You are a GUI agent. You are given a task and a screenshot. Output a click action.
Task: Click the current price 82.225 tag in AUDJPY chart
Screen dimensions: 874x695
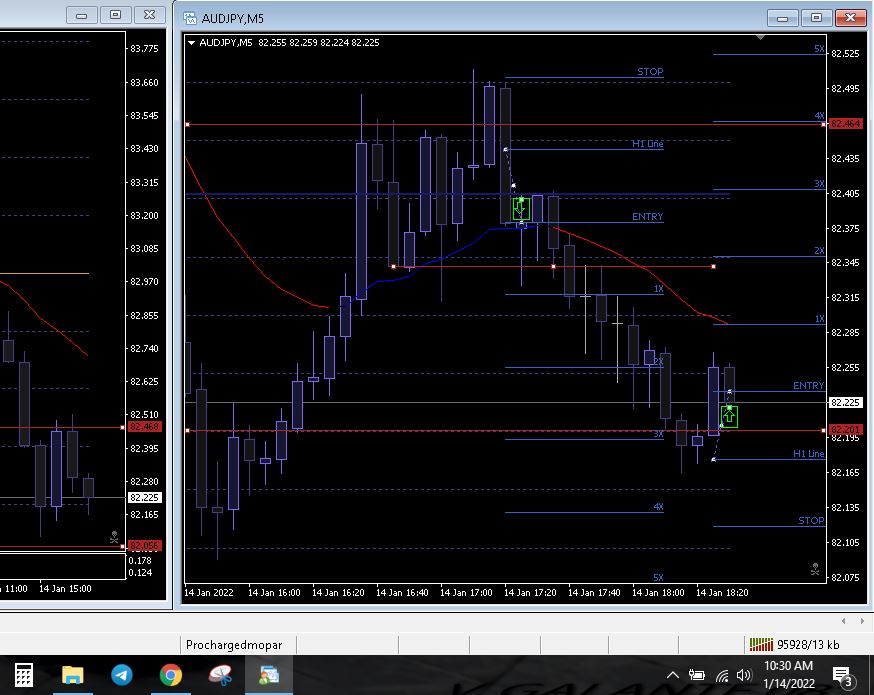846,402
